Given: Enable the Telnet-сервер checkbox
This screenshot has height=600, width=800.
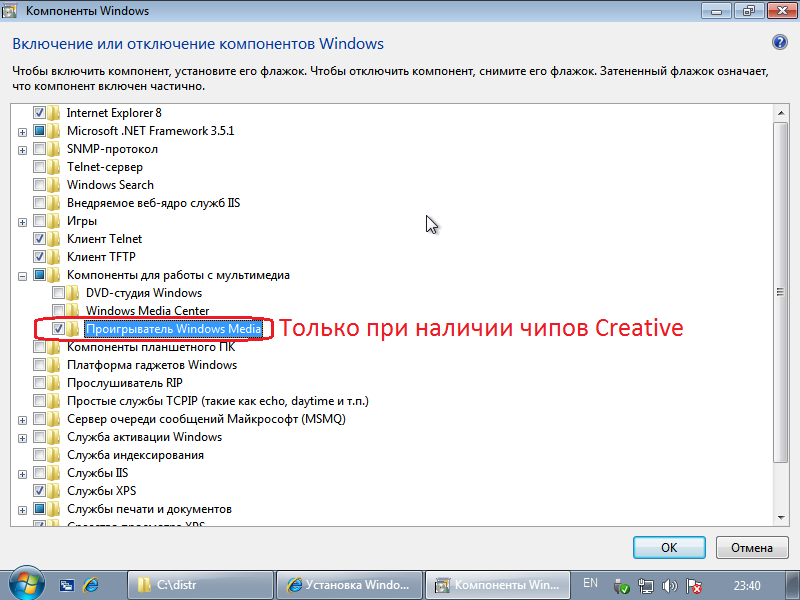Looking at the screenshot, I should 40,167.
